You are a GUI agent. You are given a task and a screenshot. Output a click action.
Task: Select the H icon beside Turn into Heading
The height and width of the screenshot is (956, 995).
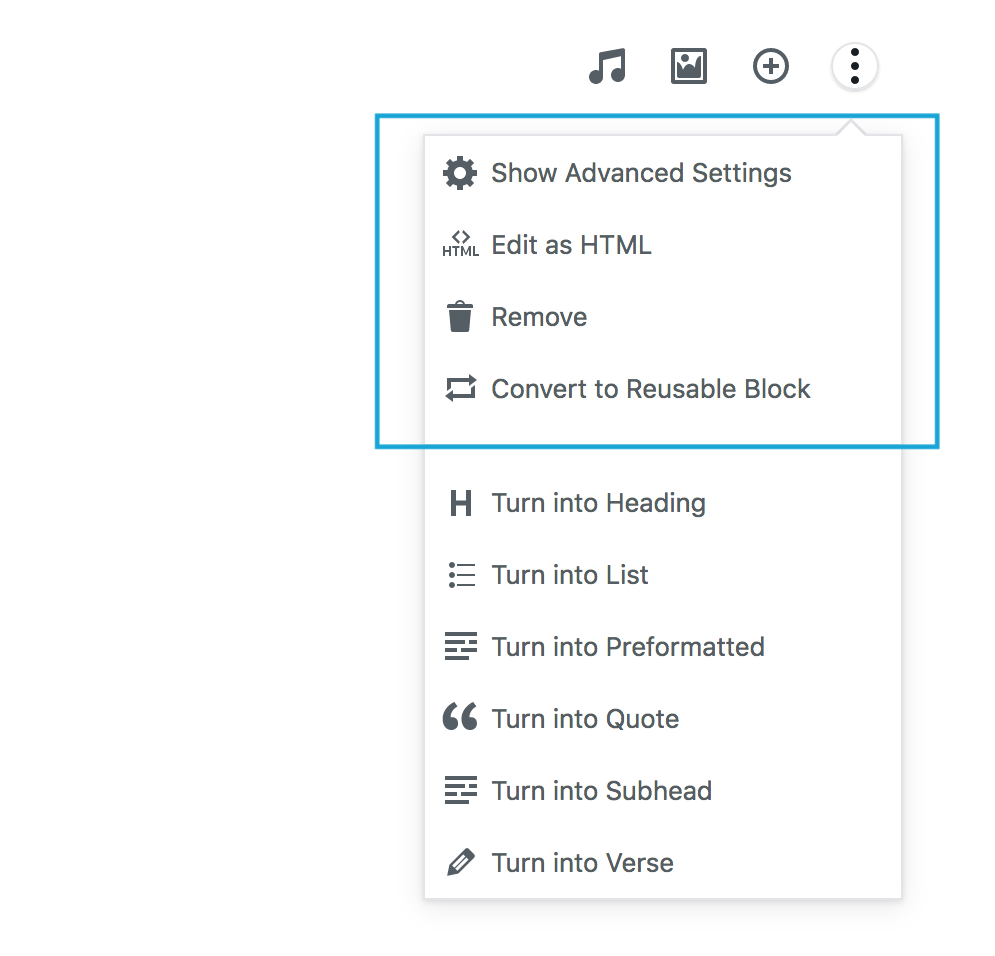pyautogui.click(x=460, y=503)
